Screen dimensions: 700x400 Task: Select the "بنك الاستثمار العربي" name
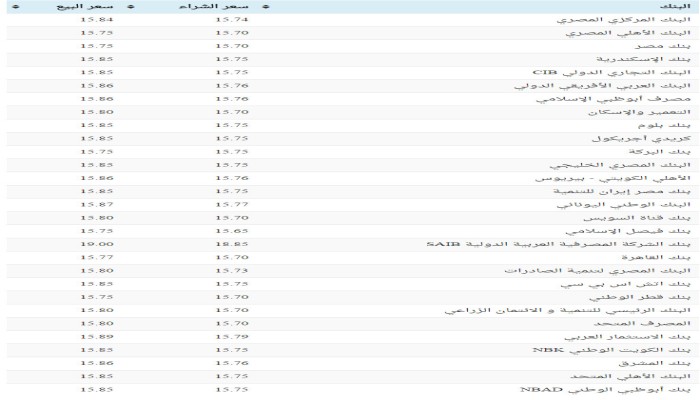(627, 337)
